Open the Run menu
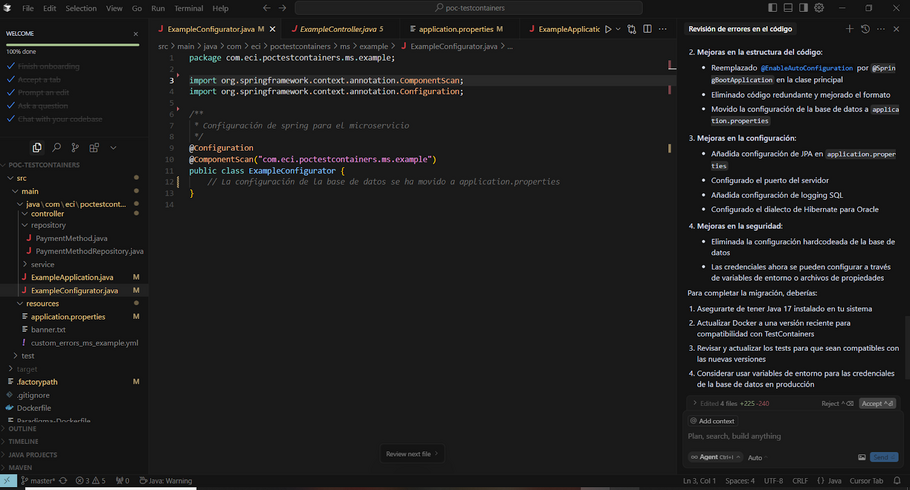 (158, 8)
